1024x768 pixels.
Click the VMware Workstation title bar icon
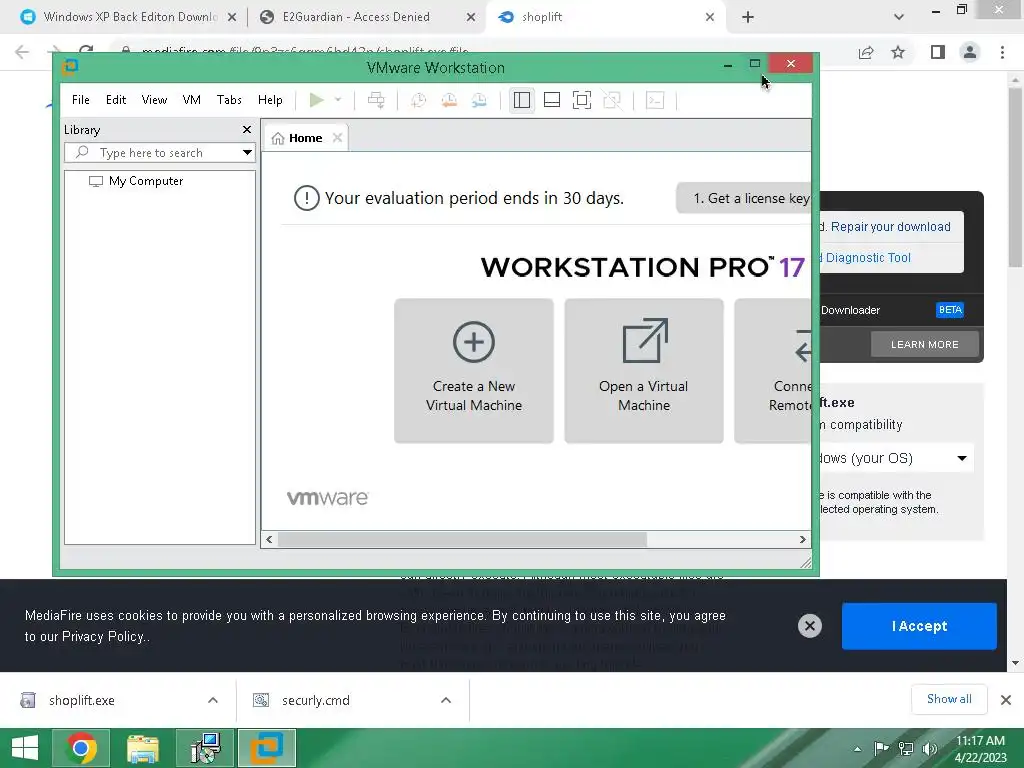(70, 67)
